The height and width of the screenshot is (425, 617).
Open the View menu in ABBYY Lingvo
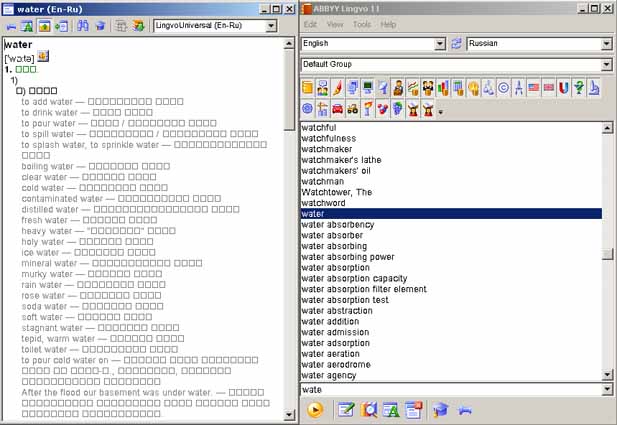click(335, 24)
